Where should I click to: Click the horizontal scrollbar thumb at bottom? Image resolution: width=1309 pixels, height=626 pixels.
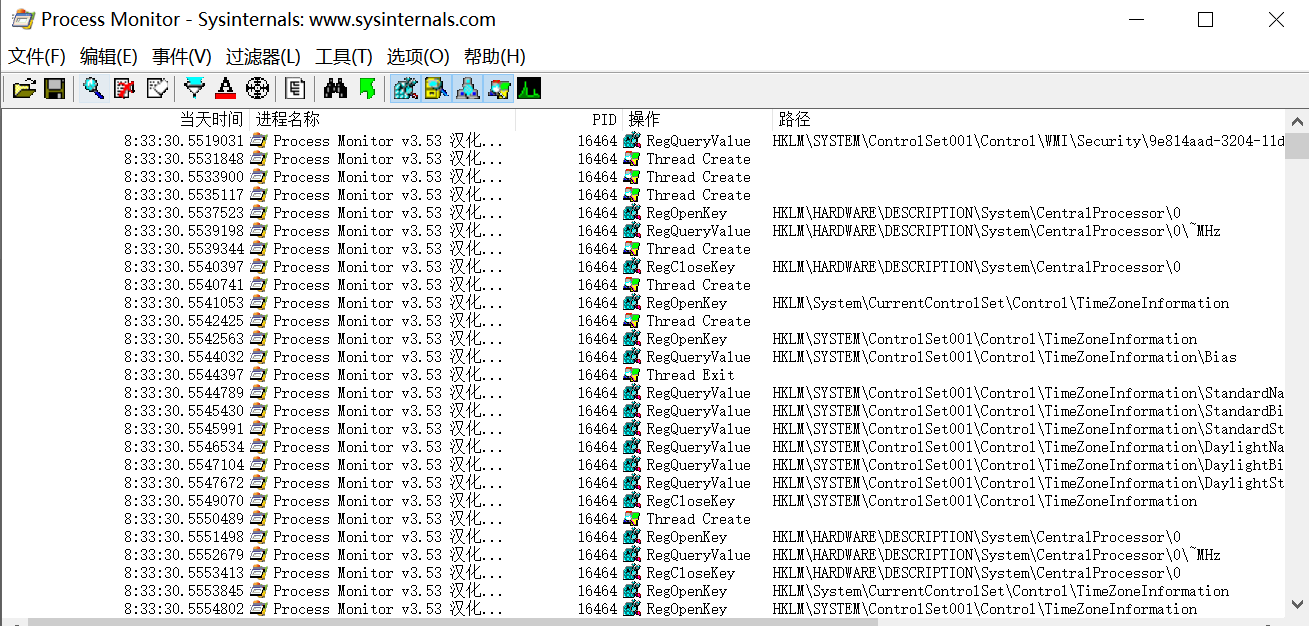453,621
